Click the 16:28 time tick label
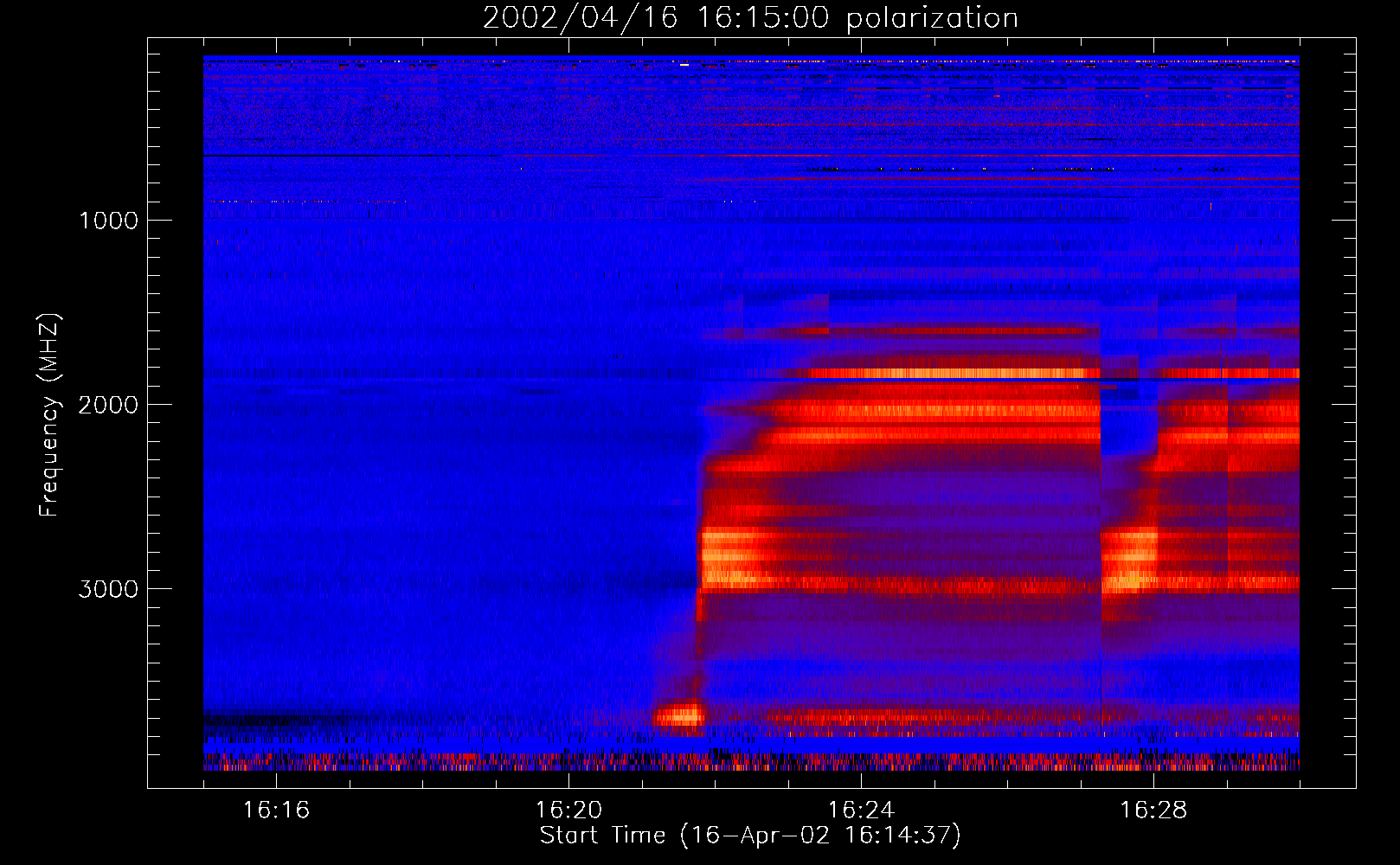This screenshot has height=865, width=1400. pyautogui.click(x=1153, y=811)
